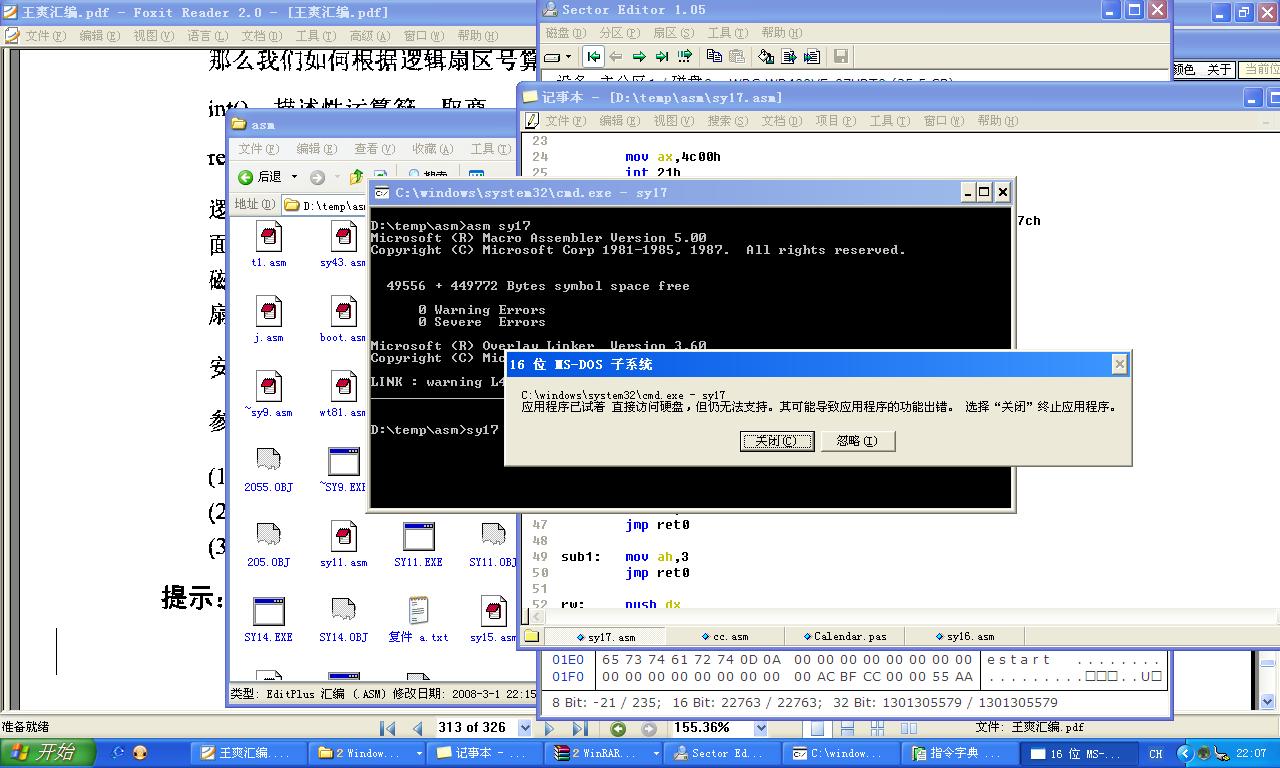This screenshot has height=768, width=1280.
Task: Click the 关闭(C) button in MS-DOS dialog
Action: (x=777, y=441)
